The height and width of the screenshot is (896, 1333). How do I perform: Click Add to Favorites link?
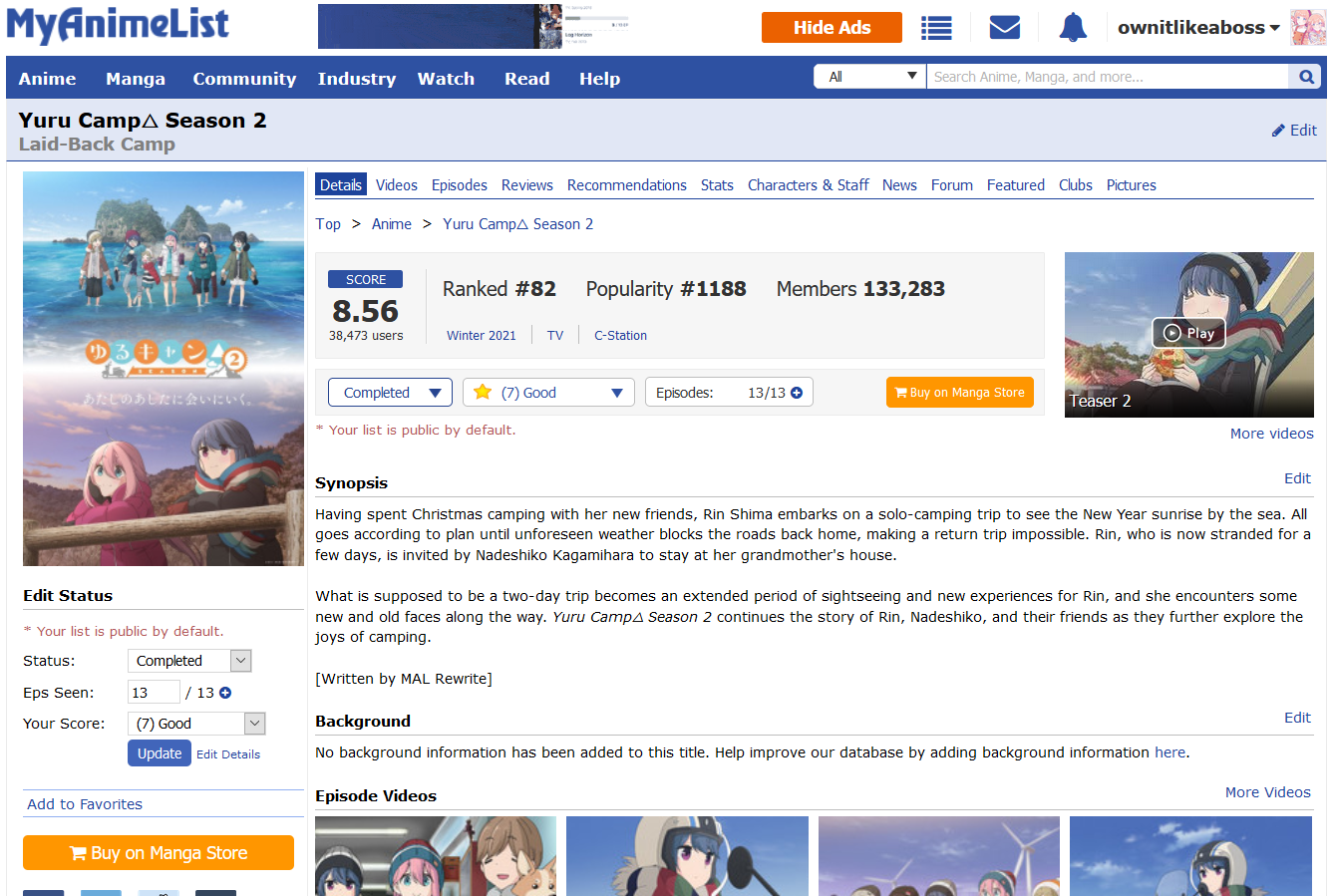85,804
